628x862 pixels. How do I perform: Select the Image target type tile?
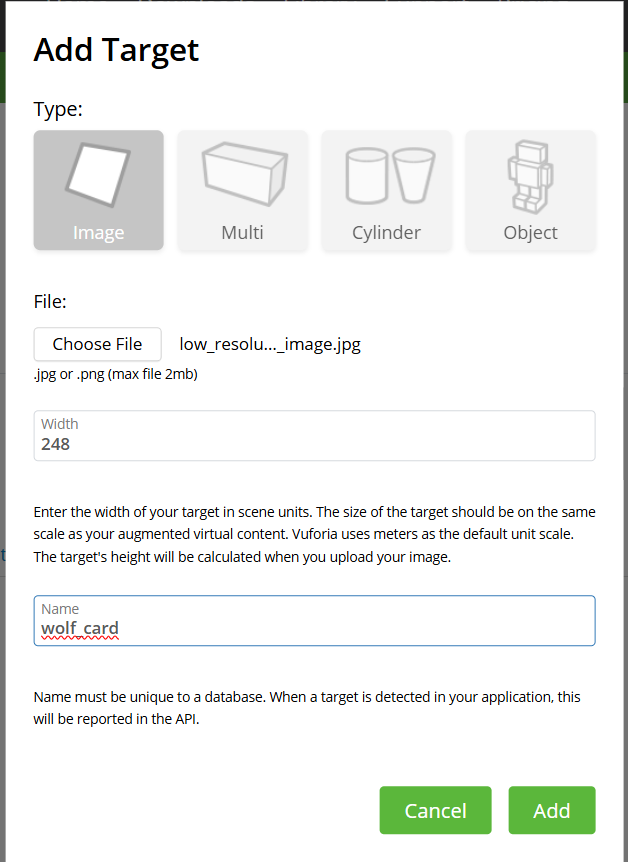tap(98, 190)
